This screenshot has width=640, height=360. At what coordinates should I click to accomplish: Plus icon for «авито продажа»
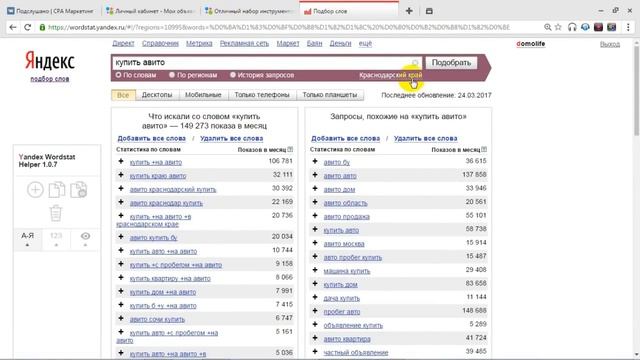tap(315, 216)
